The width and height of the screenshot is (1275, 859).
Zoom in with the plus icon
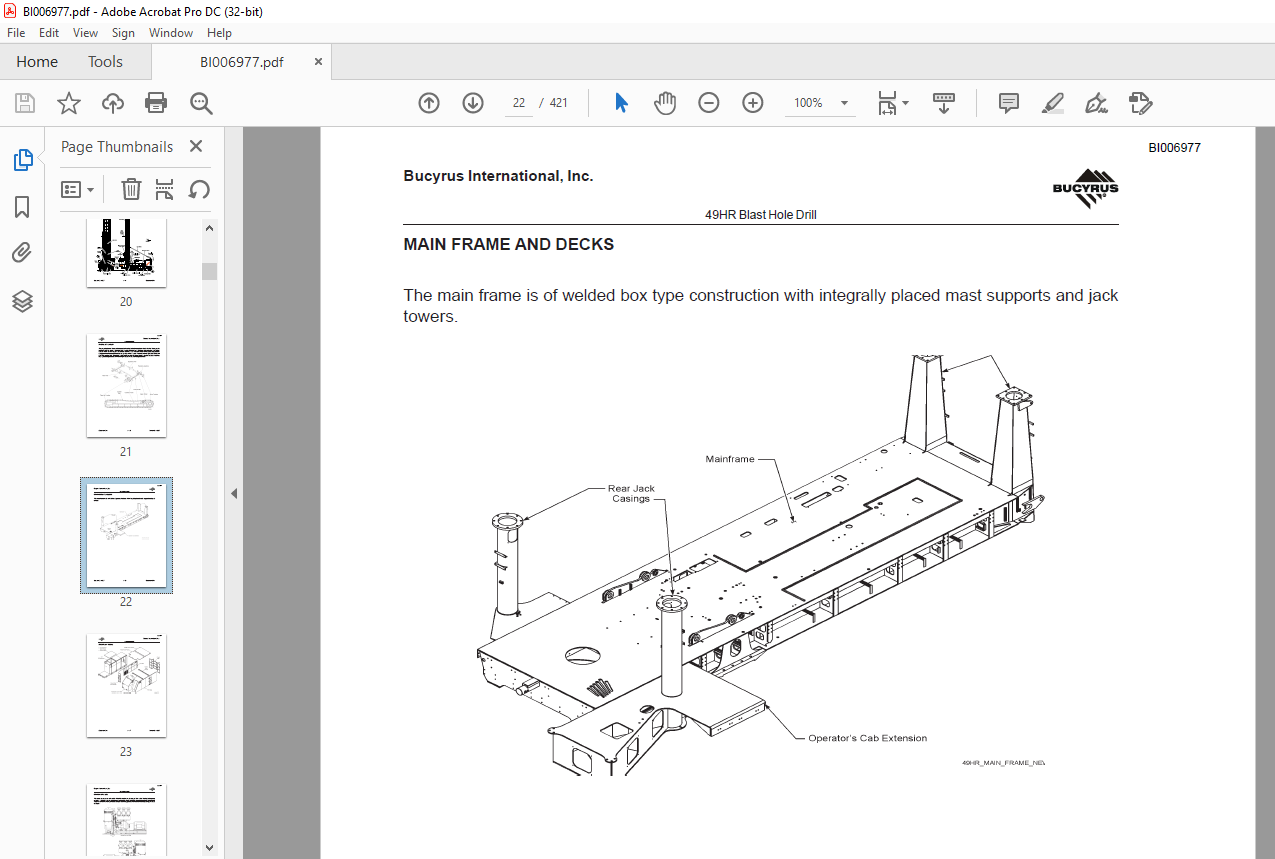(753, 103)
